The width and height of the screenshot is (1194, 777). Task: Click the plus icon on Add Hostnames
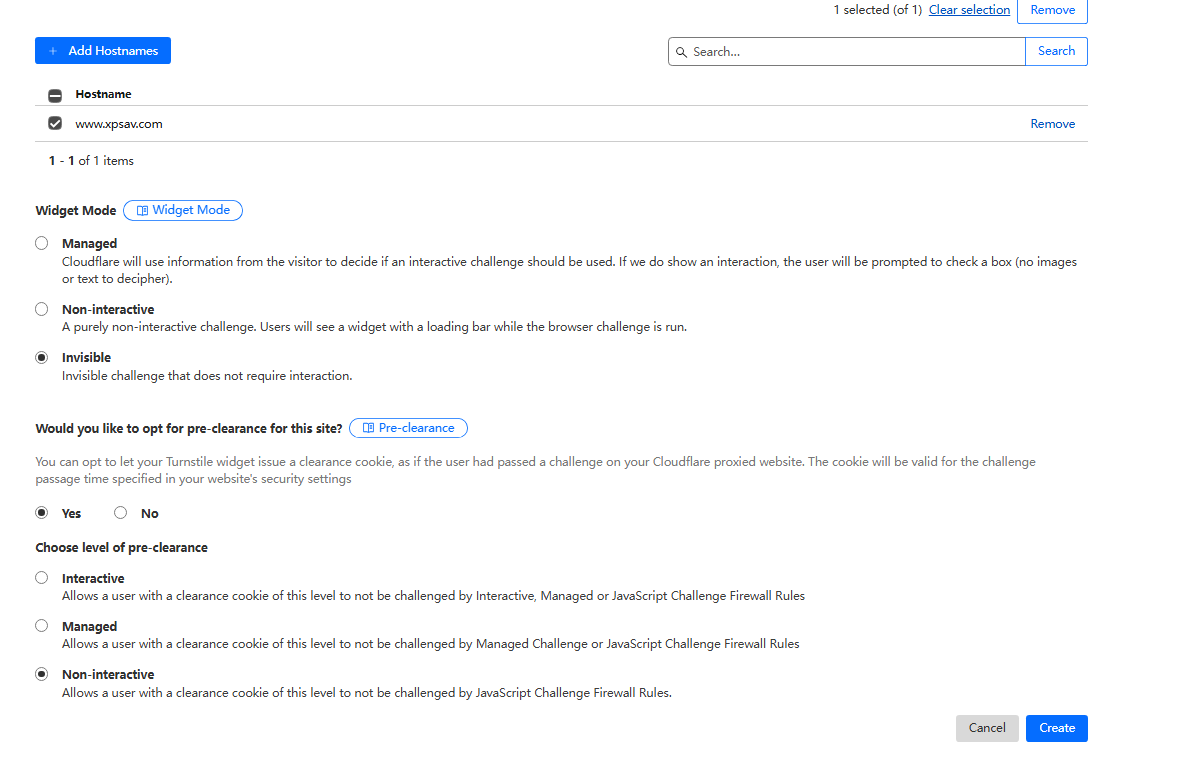[x=53, y=51]
